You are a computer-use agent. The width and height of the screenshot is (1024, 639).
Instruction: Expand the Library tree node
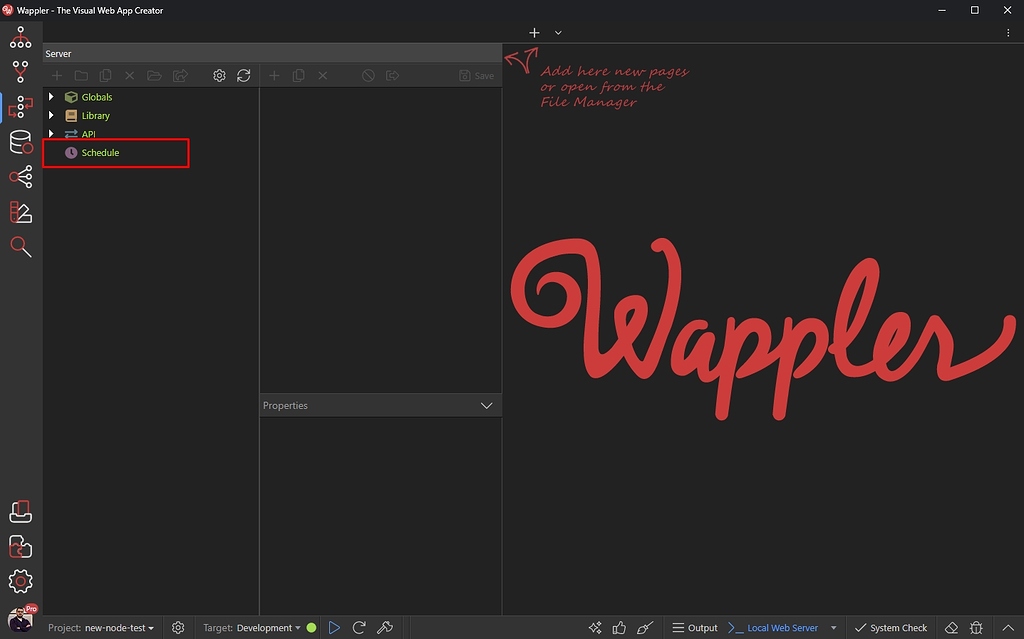click(52, 116)
